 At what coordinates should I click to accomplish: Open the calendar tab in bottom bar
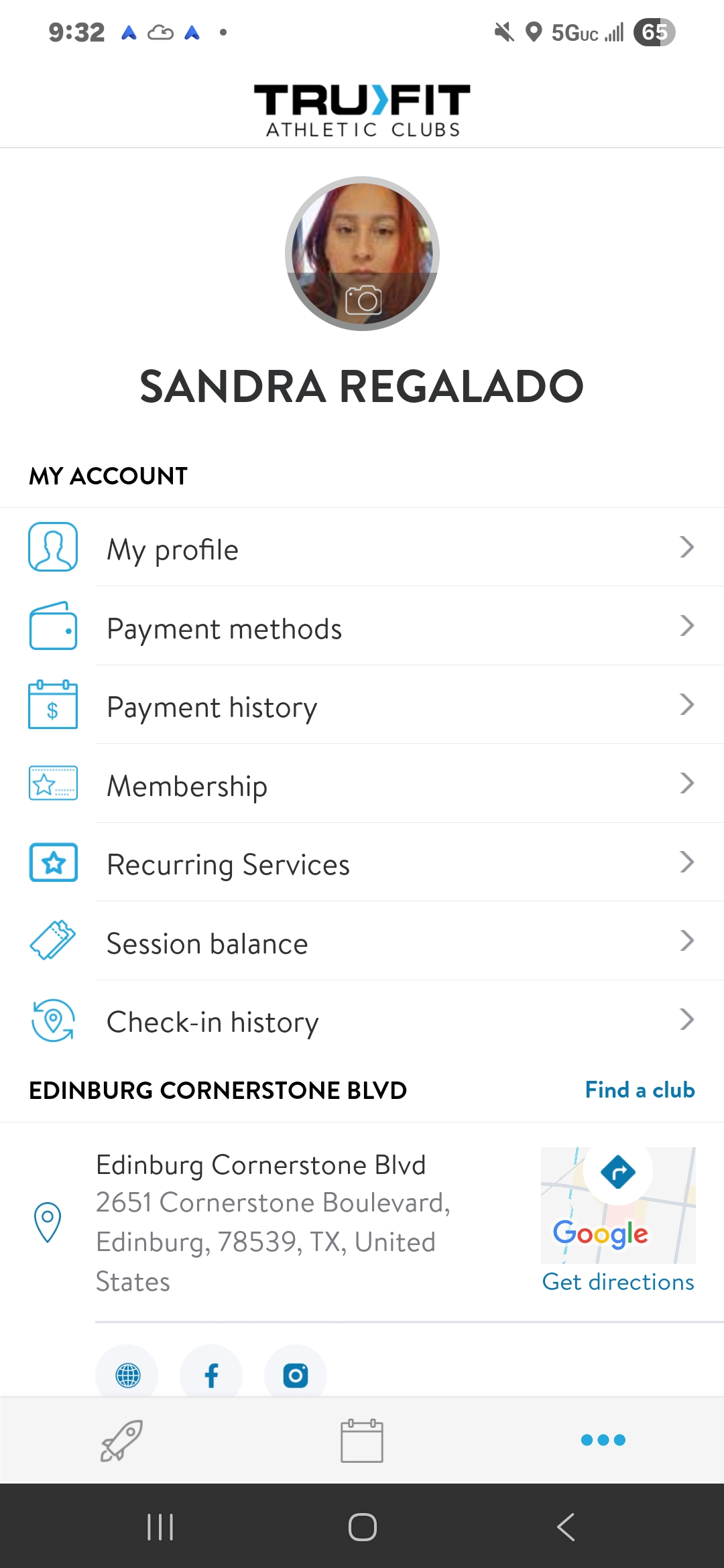pyautogui.click(x=362, y=1440)
